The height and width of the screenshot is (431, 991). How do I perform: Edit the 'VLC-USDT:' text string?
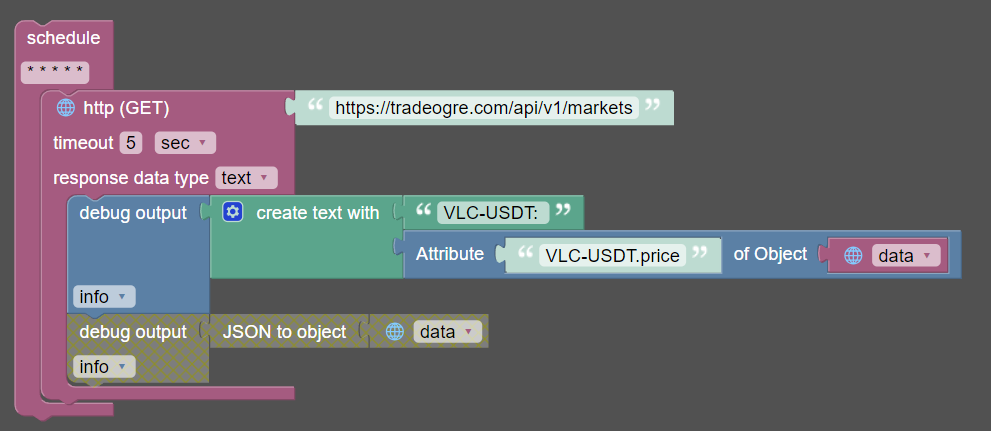click(493, 212)
